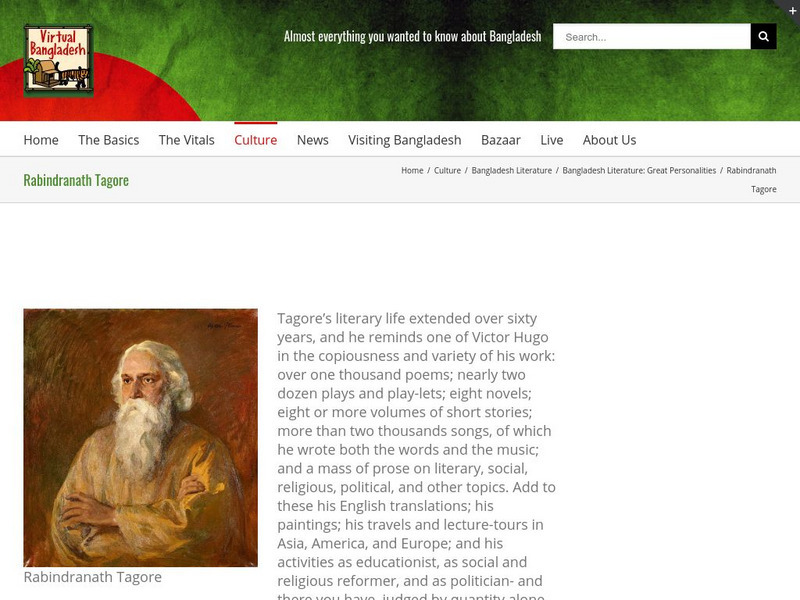Open the Home menu item

(41, 140)
